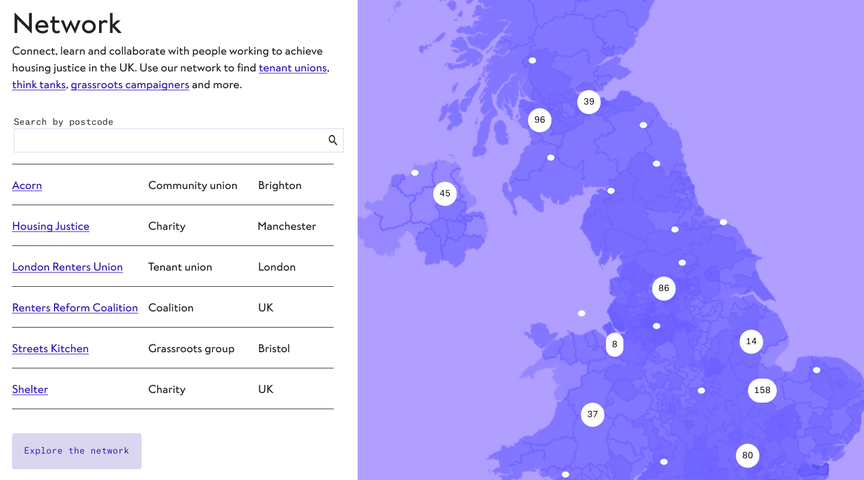Select the cluster marker numbered 37

tap(593, 414)
